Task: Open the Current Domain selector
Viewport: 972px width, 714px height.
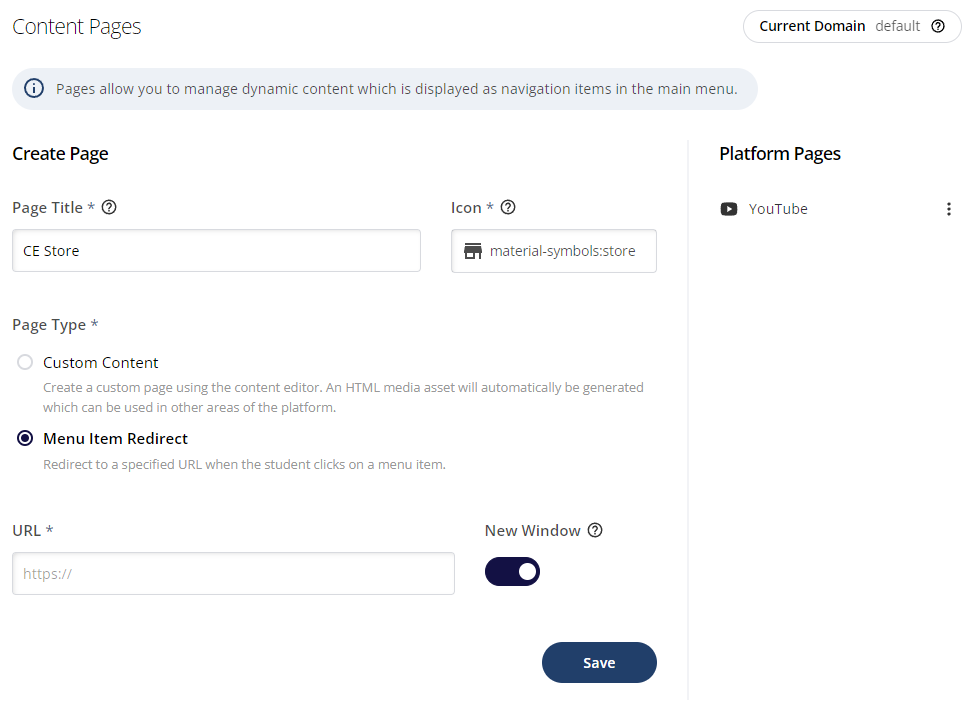Action: click(852, 26)
